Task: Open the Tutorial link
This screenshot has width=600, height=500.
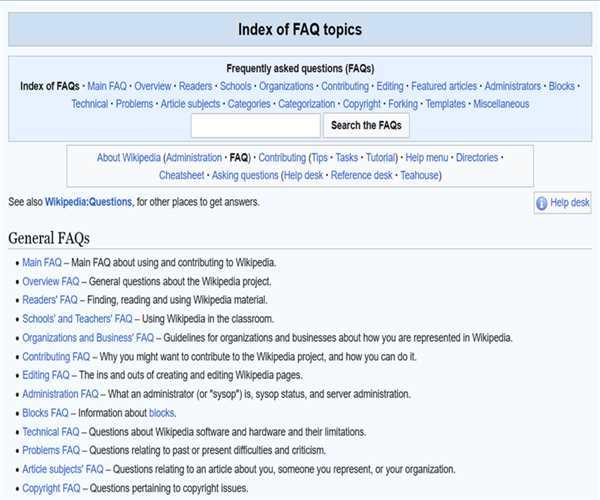Action: click(x=380, y=158)
